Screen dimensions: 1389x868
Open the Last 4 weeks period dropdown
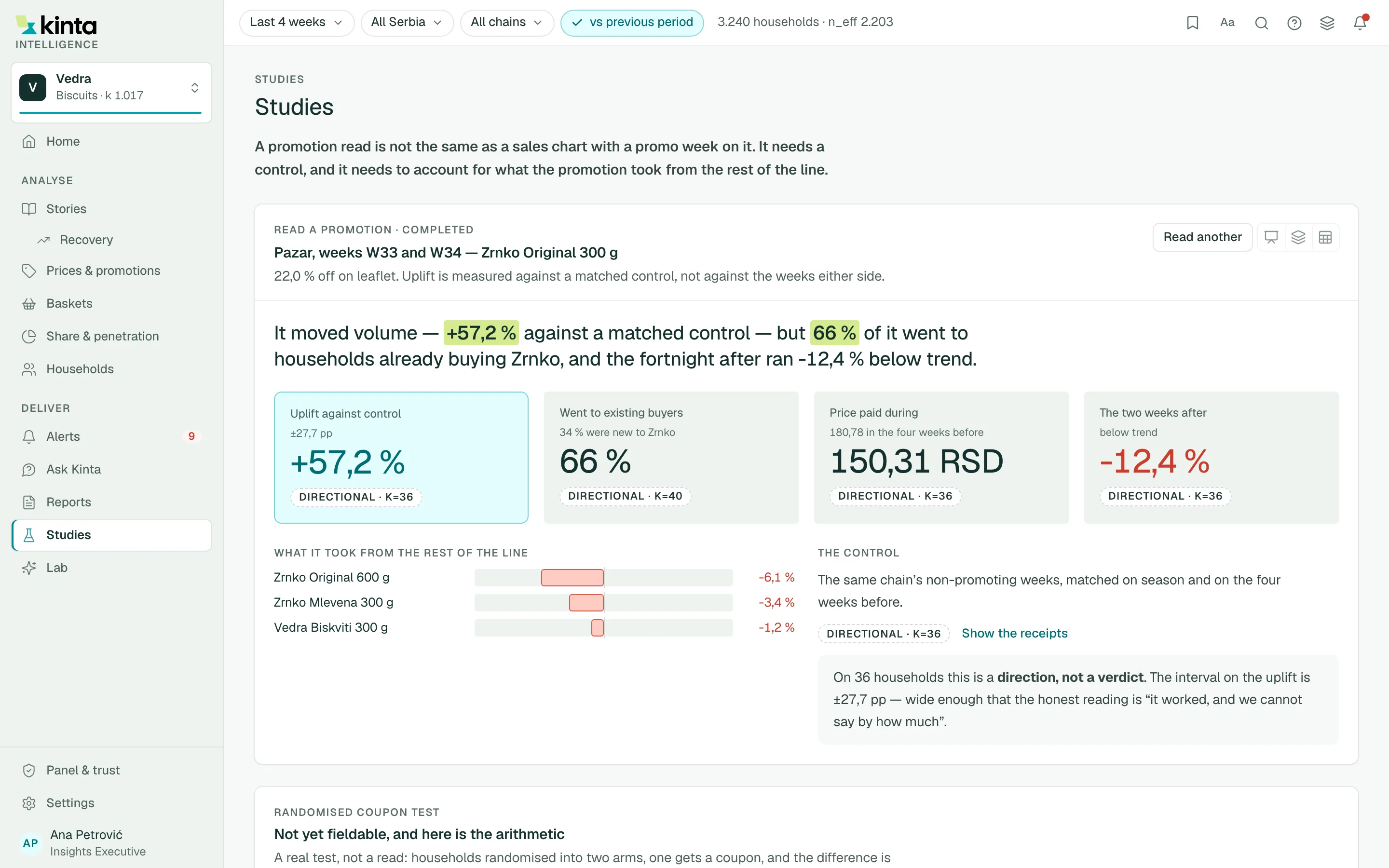(297, 22)
